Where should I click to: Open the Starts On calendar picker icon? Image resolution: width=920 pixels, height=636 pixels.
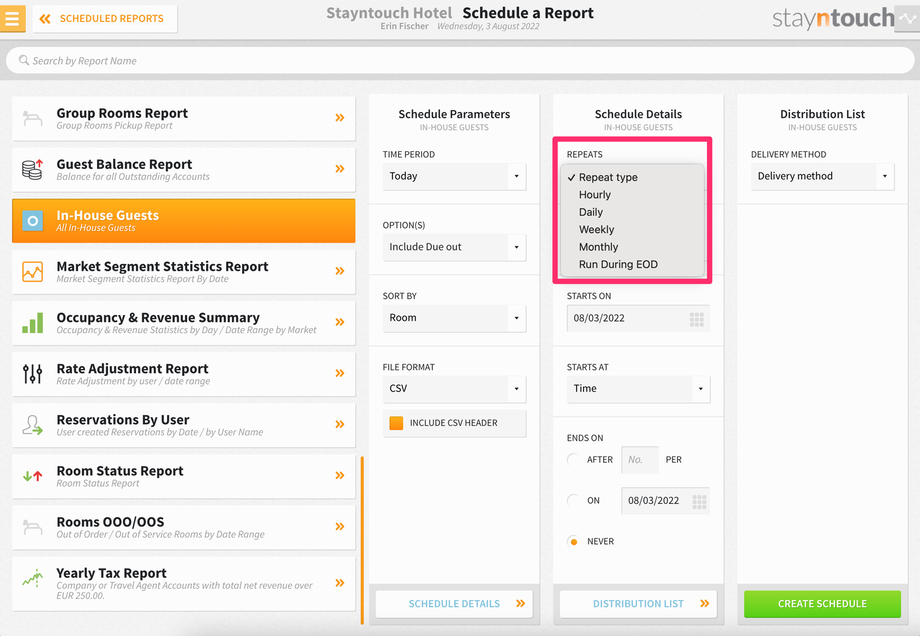tap(696, 319)
